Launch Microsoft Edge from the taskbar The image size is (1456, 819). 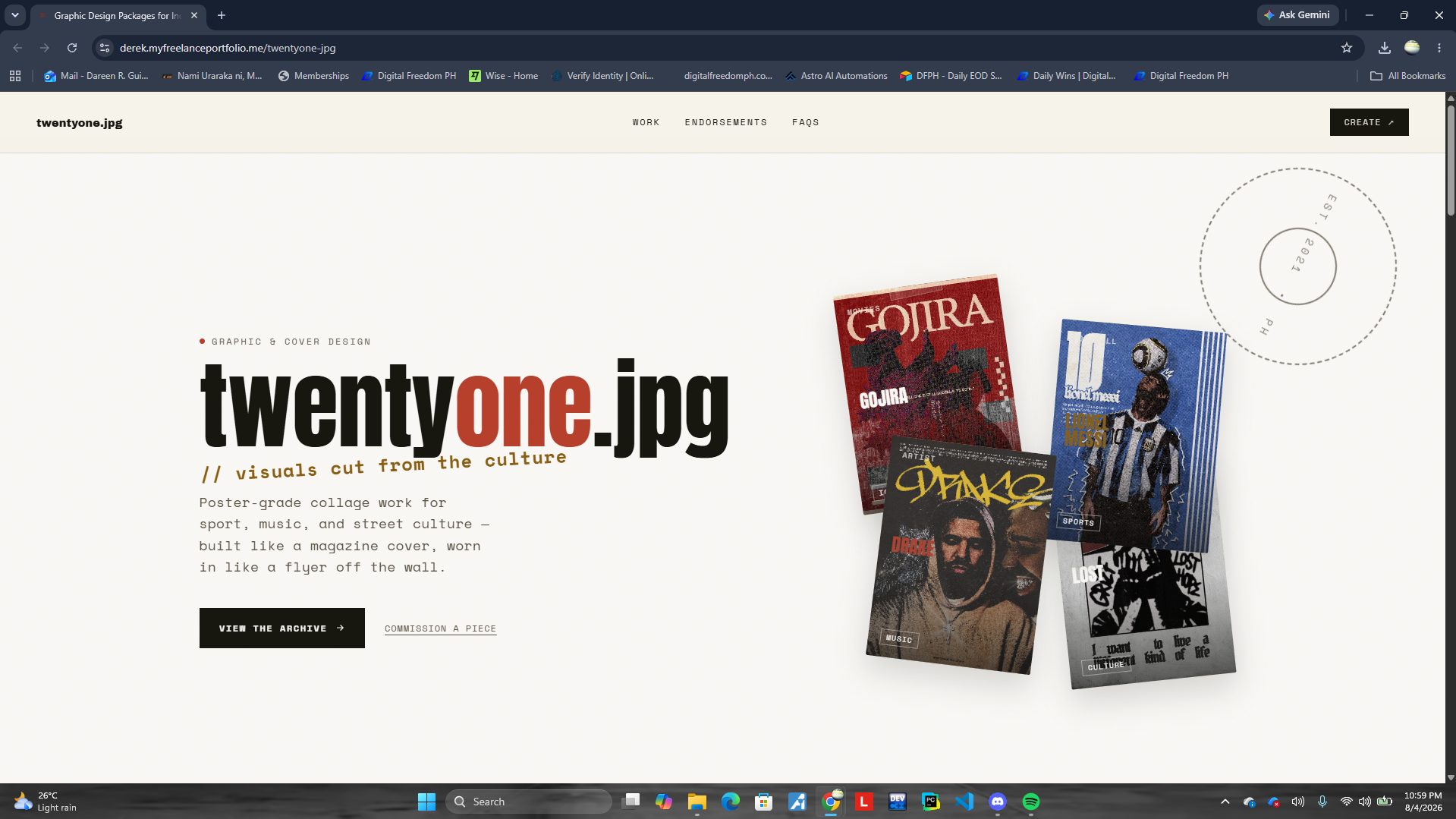[x=731, y=802]
